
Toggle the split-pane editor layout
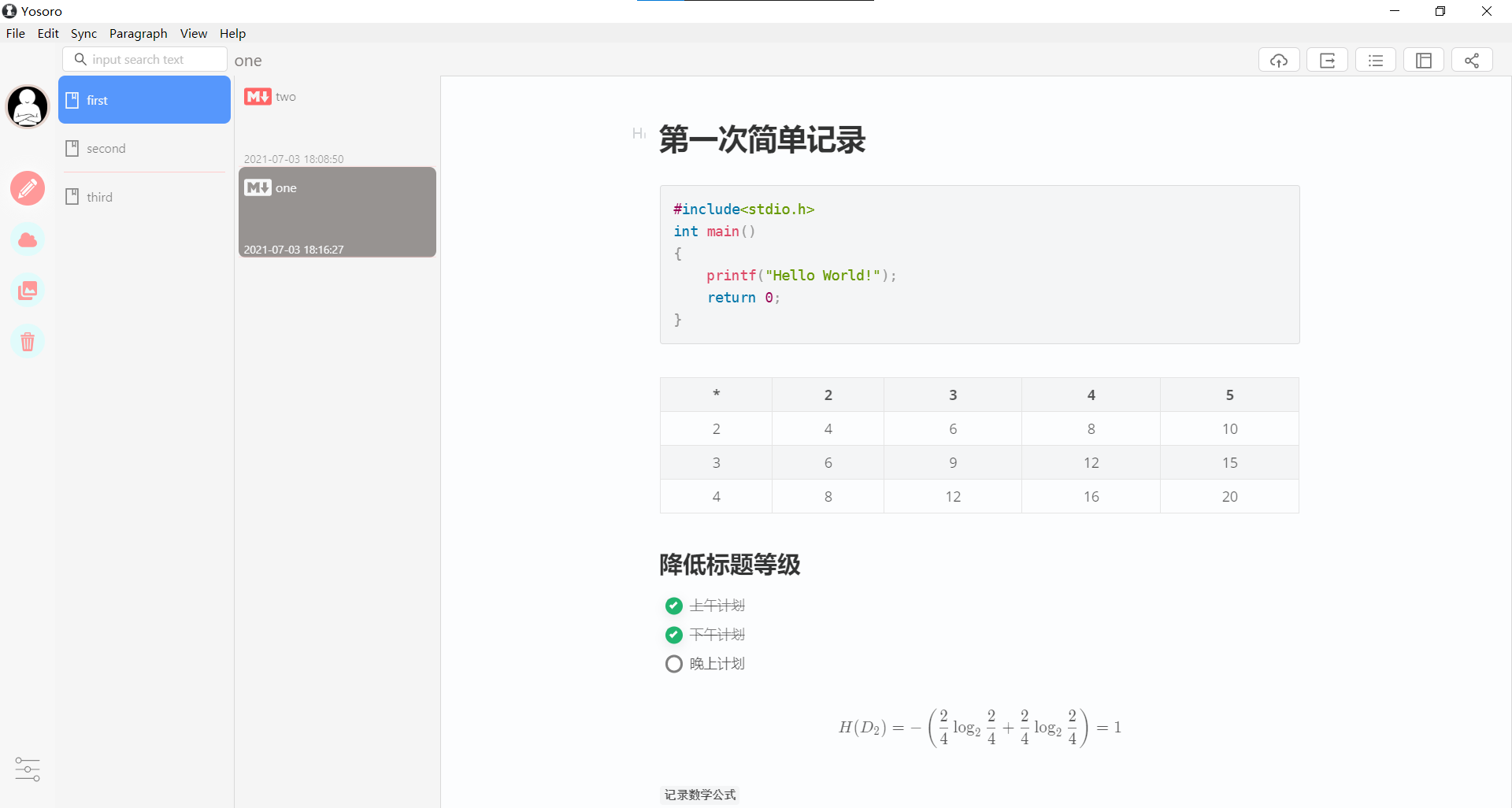click(x=1424, y=60)
